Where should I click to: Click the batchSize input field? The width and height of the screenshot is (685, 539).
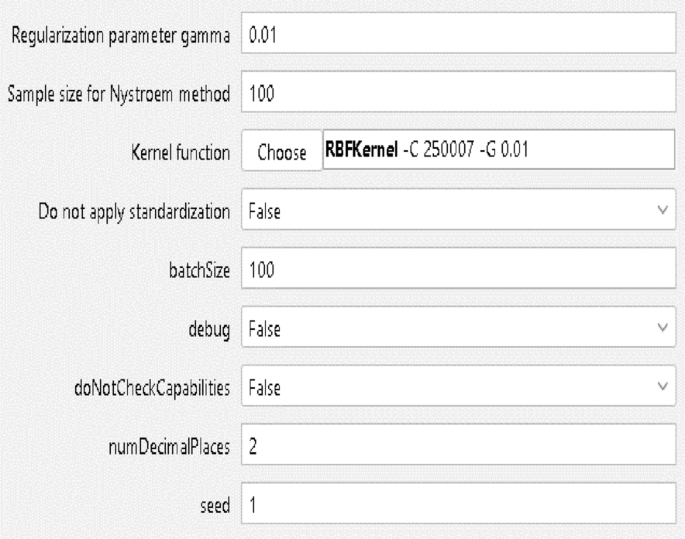tap(458, 270)
